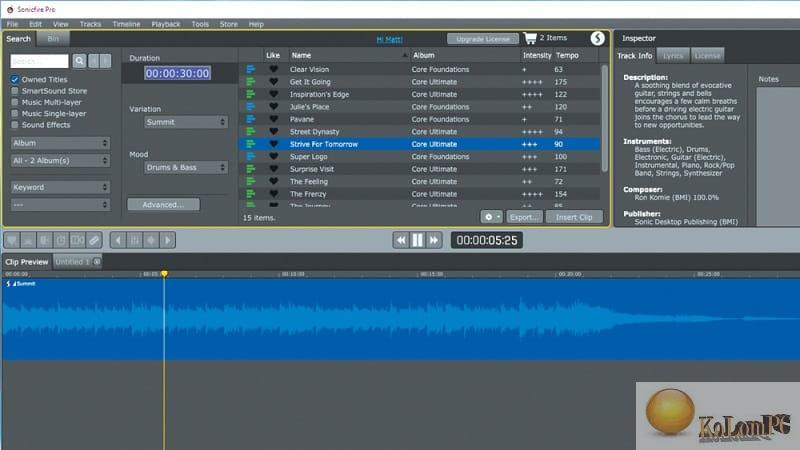Click the Insert Clip button

click(x=574, y=217)
